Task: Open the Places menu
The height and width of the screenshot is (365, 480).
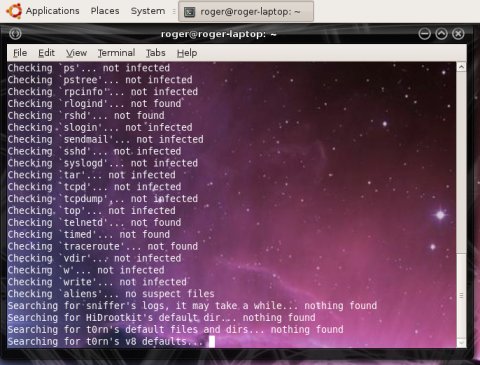Action: tap(105, 11)
